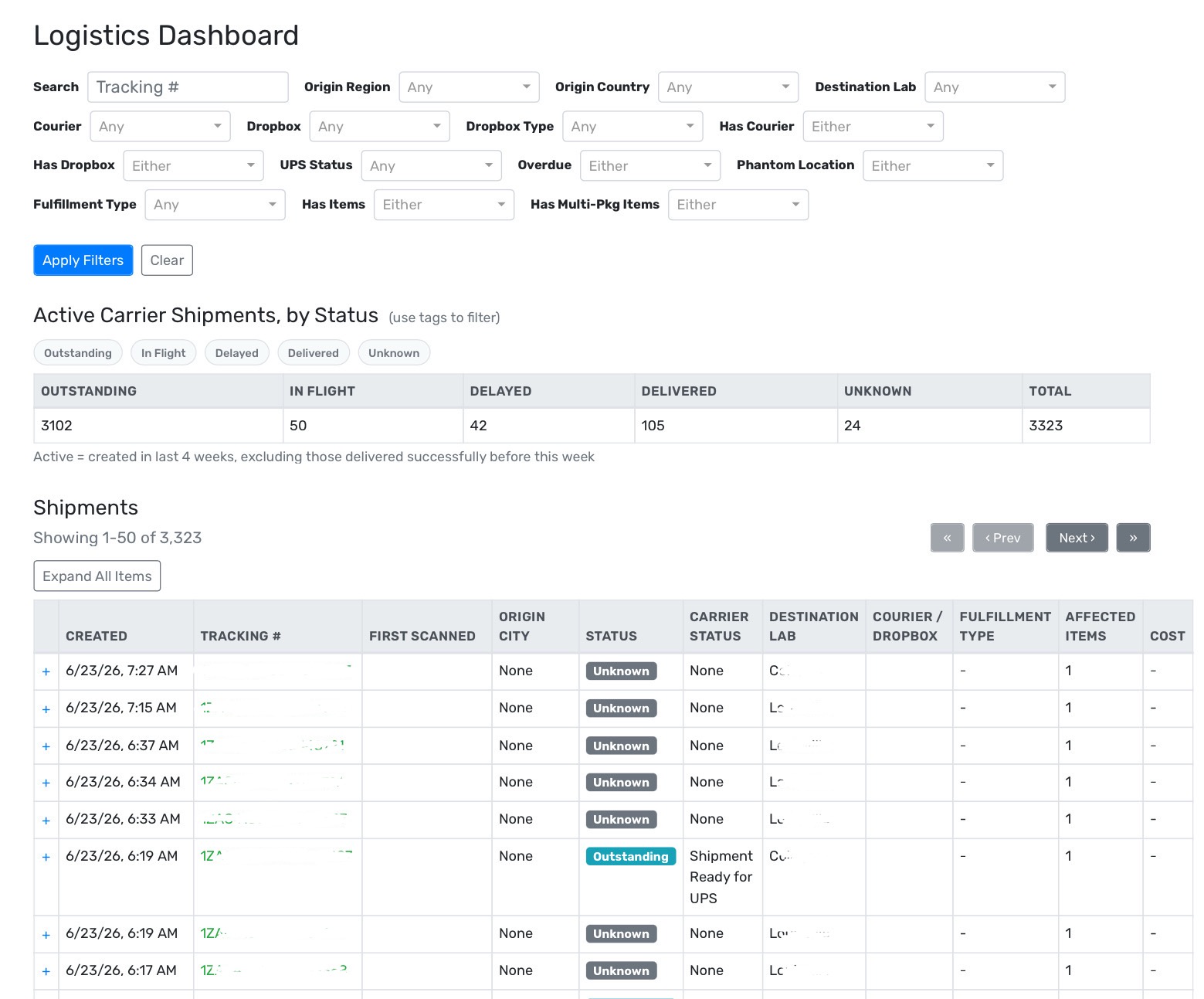Open the Origin Country dropdown

tap(728, 87)
